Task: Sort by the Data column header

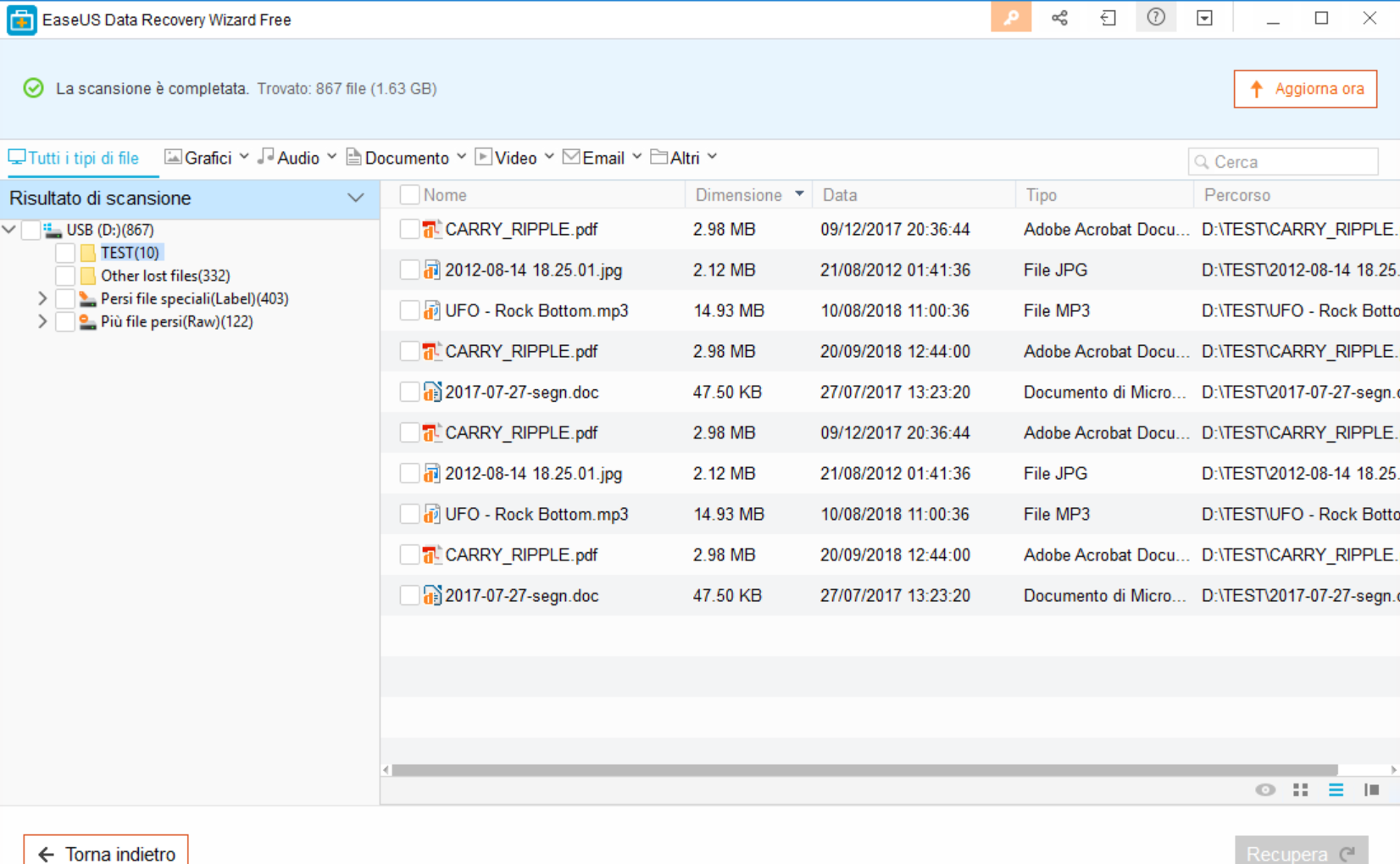Action: tap(914, 195)
